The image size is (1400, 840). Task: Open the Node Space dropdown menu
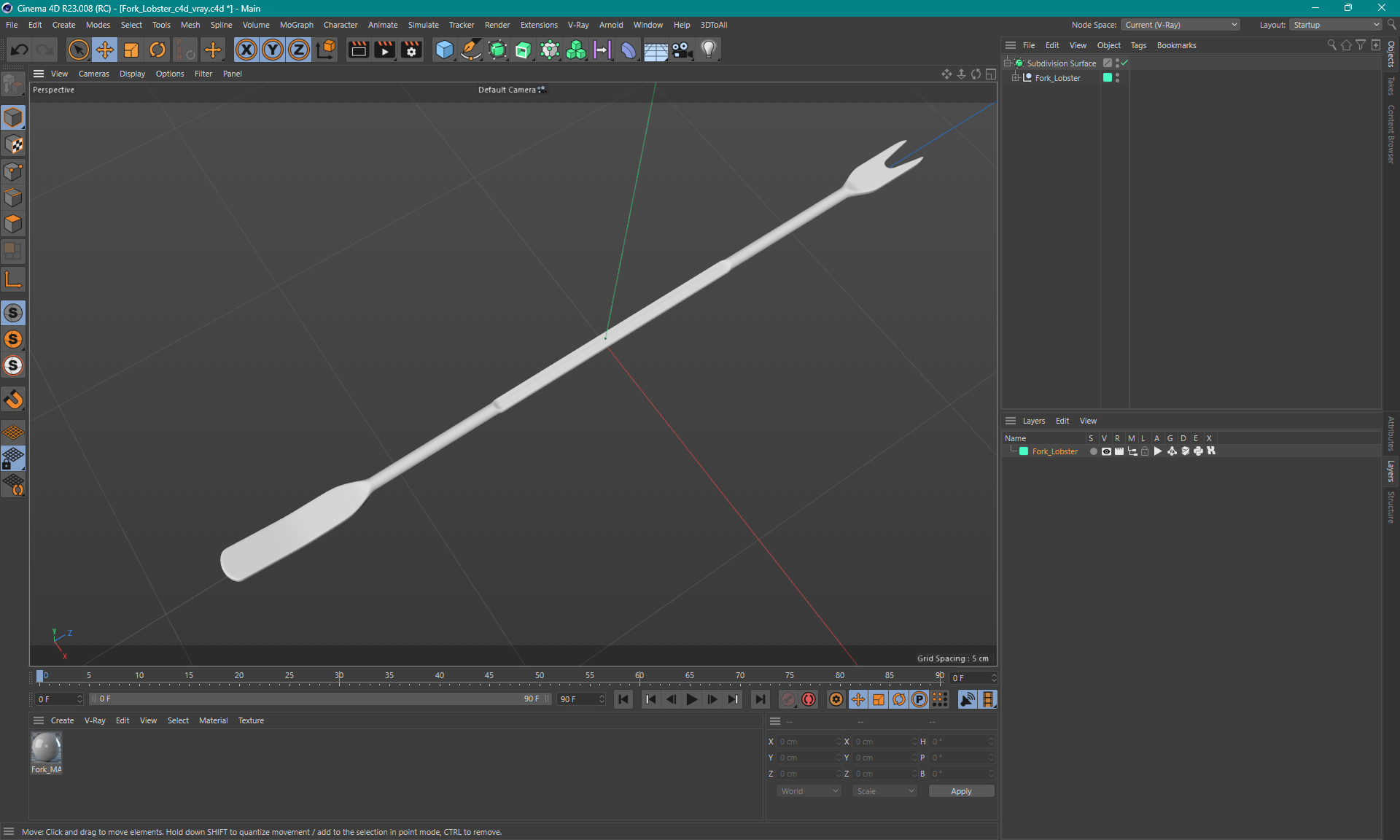[x=1190, y=24]
